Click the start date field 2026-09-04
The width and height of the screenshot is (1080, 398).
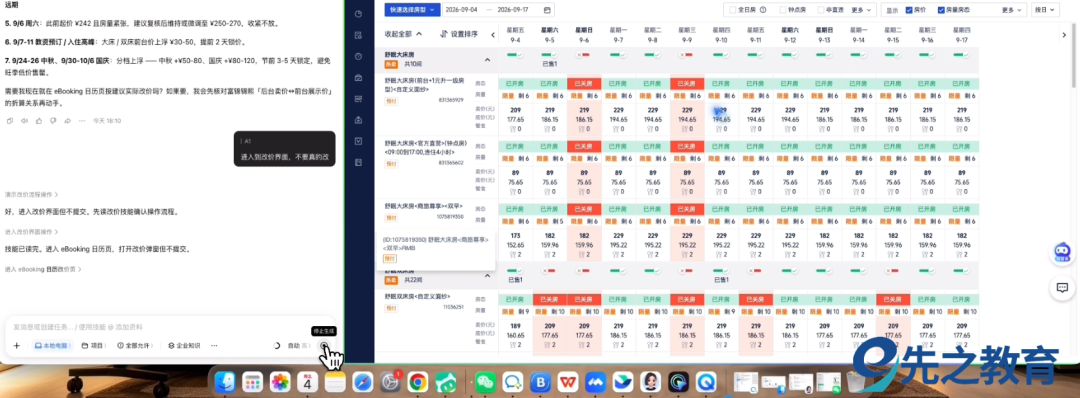point(461,10)
